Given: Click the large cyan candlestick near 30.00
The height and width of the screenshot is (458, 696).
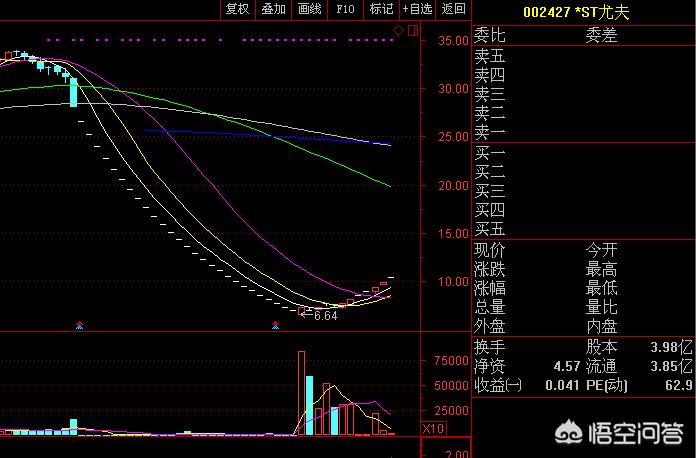Looking at the screenshot, I should [73, 92].
